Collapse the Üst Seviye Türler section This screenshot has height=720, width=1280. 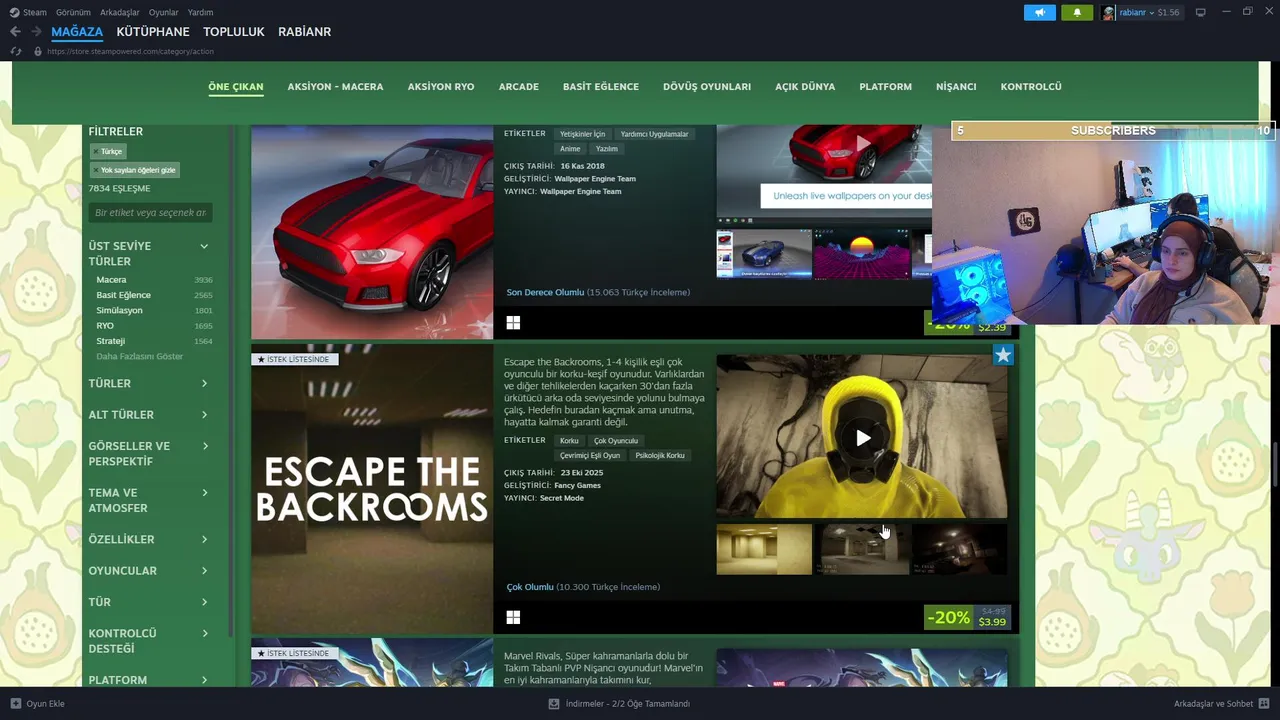pyautogui.click(x=204, y=246)
